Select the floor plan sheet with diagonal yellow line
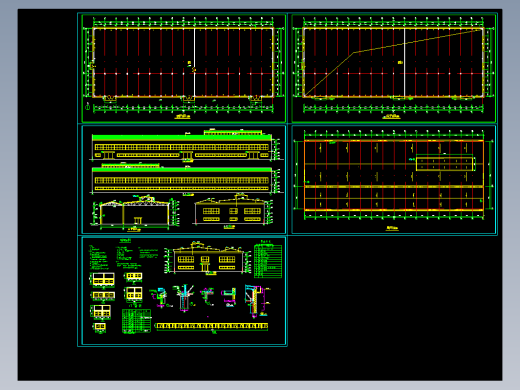520x390 pixels. click(394, 68)
